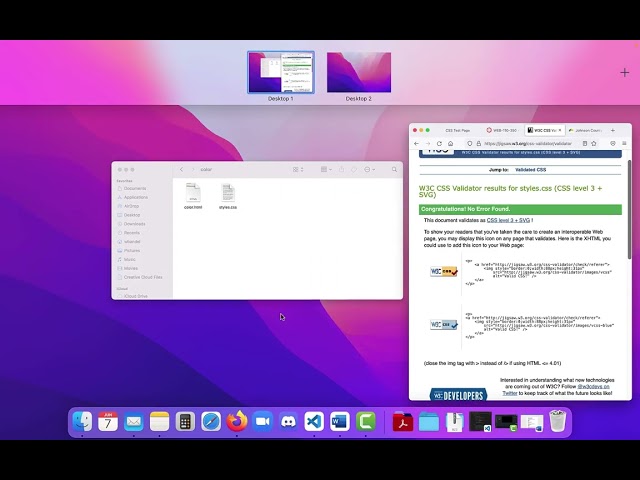Open the Trash in the Dock

tap(558, 421)
